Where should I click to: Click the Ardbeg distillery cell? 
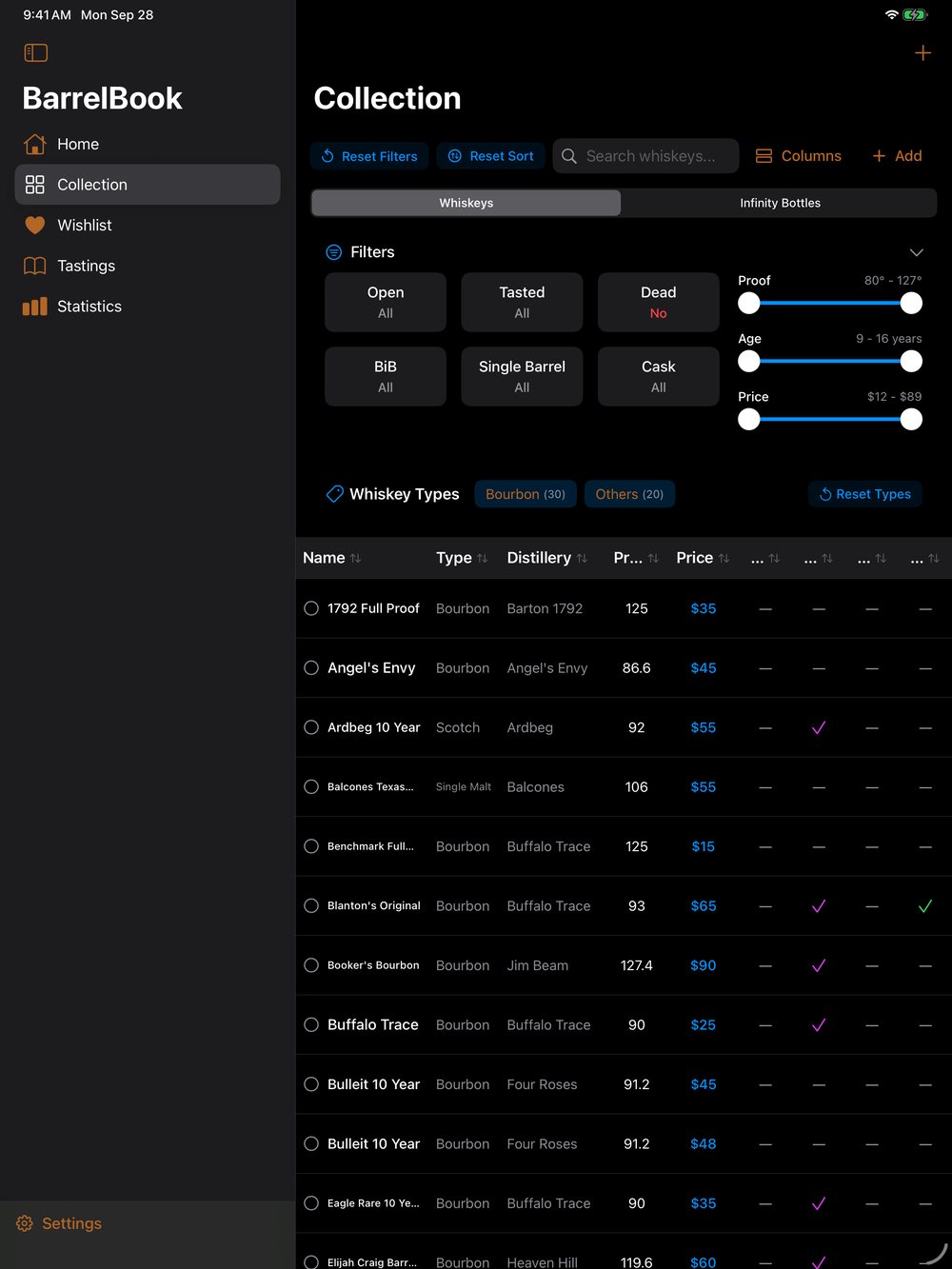530,727
